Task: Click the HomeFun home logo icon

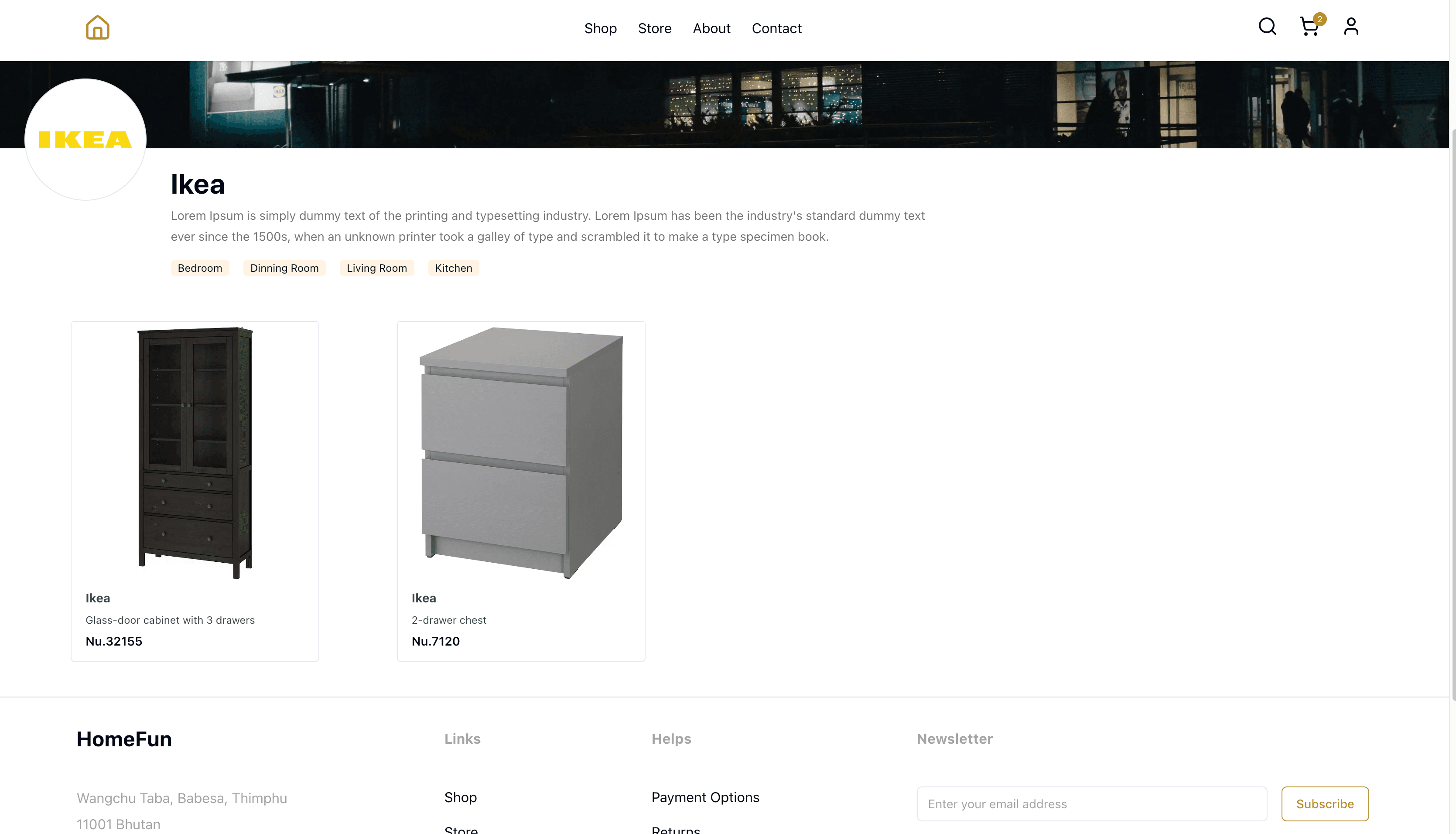Action: (97, 27)
